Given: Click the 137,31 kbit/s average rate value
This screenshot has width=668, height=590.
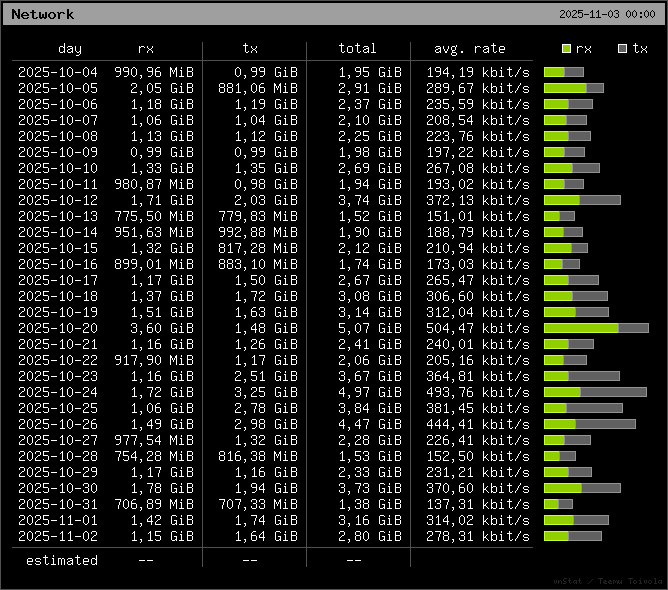Looking at the screenshot, I should point(478,504).
